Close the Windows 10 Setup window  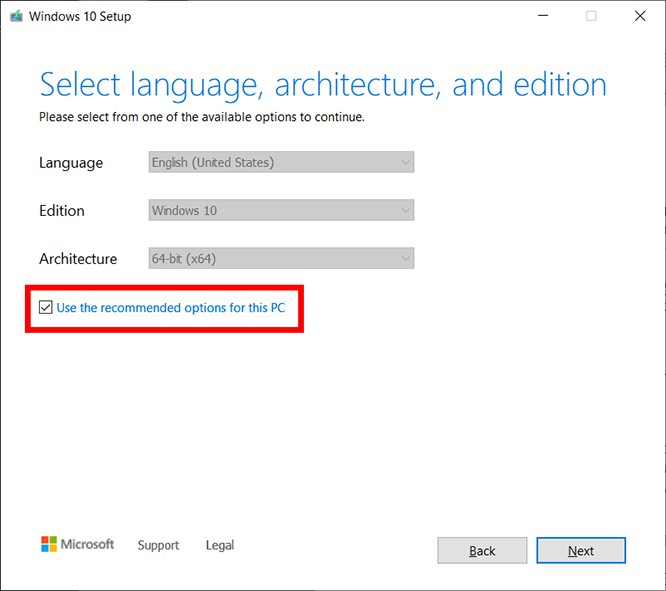point(639,16)
